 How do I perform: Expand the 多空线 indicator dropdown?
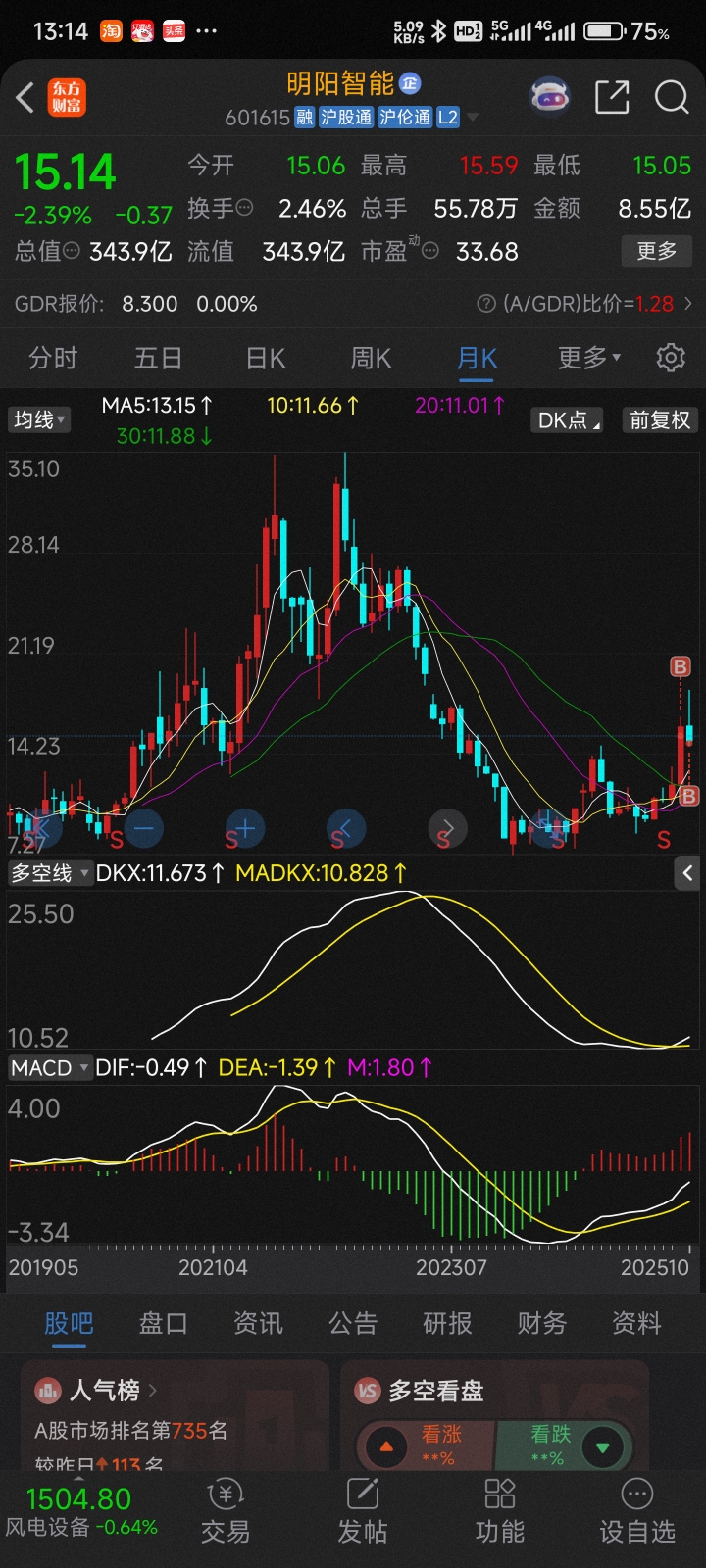click(x=50, y=873)
